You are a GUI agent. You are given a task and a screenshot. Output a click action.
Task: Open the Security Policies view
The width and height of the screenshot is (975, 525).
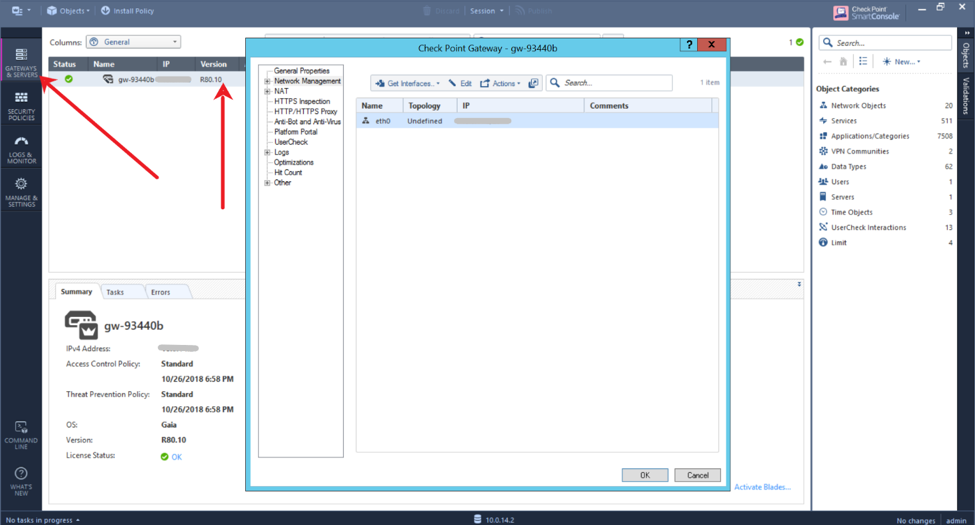[x=21, y=106]
